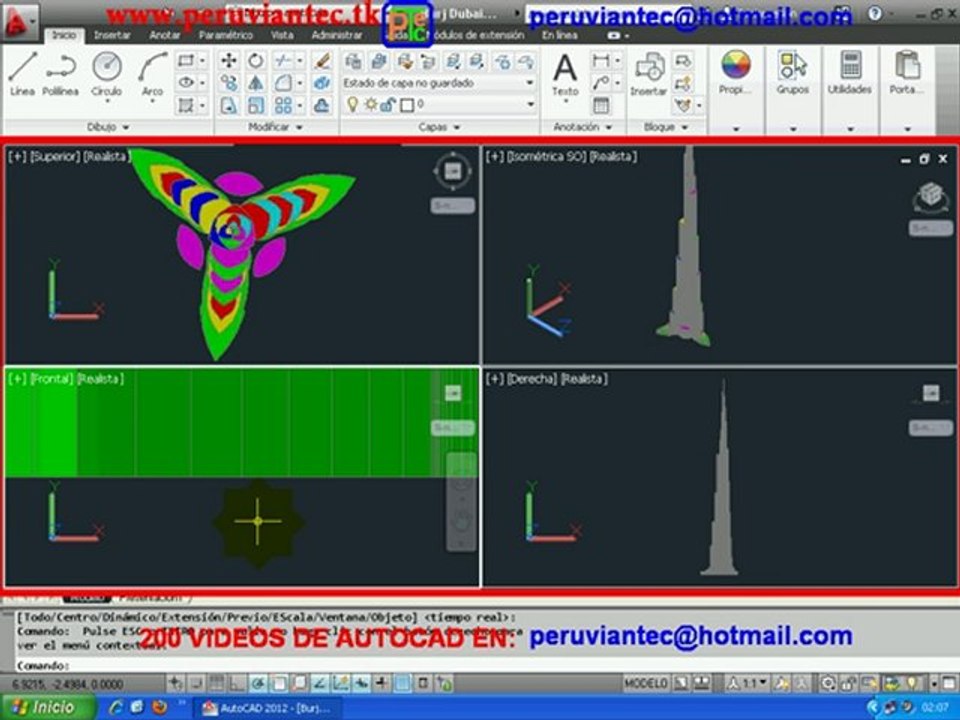Viewport: 960px width, 720px height.
Task: Click the [Isométrica SO] view label
Action: tap(546, 157)
